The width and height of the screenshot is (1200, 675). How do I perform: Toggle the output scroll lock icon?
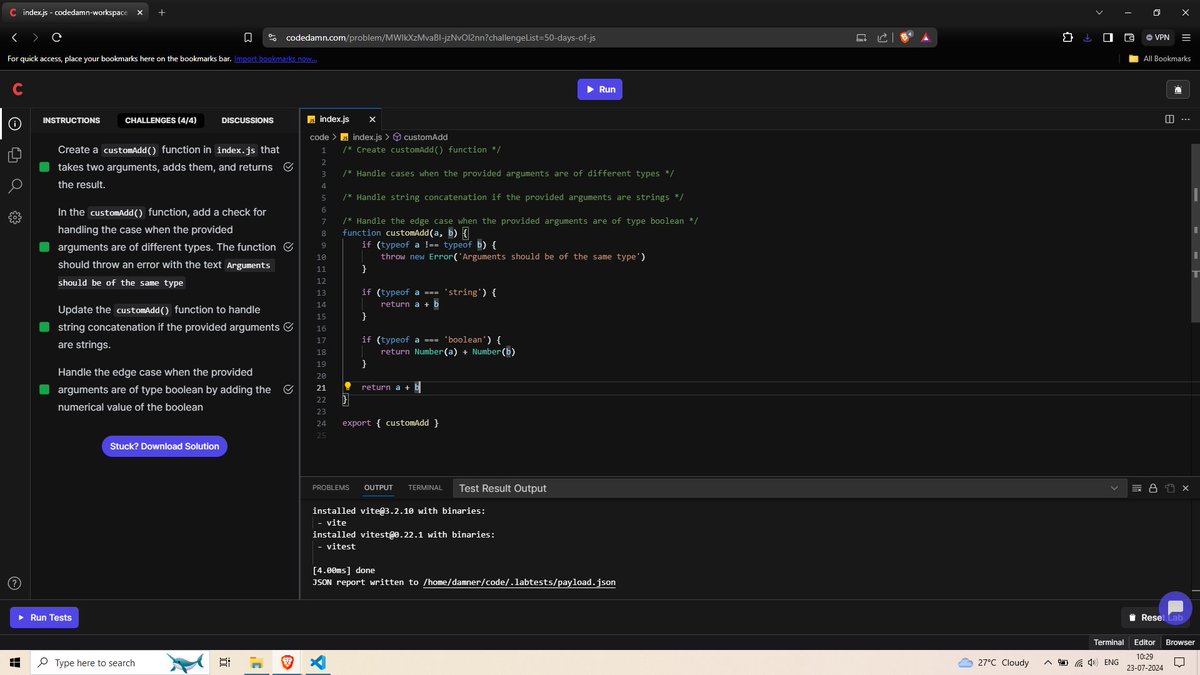coord(1153,488)
